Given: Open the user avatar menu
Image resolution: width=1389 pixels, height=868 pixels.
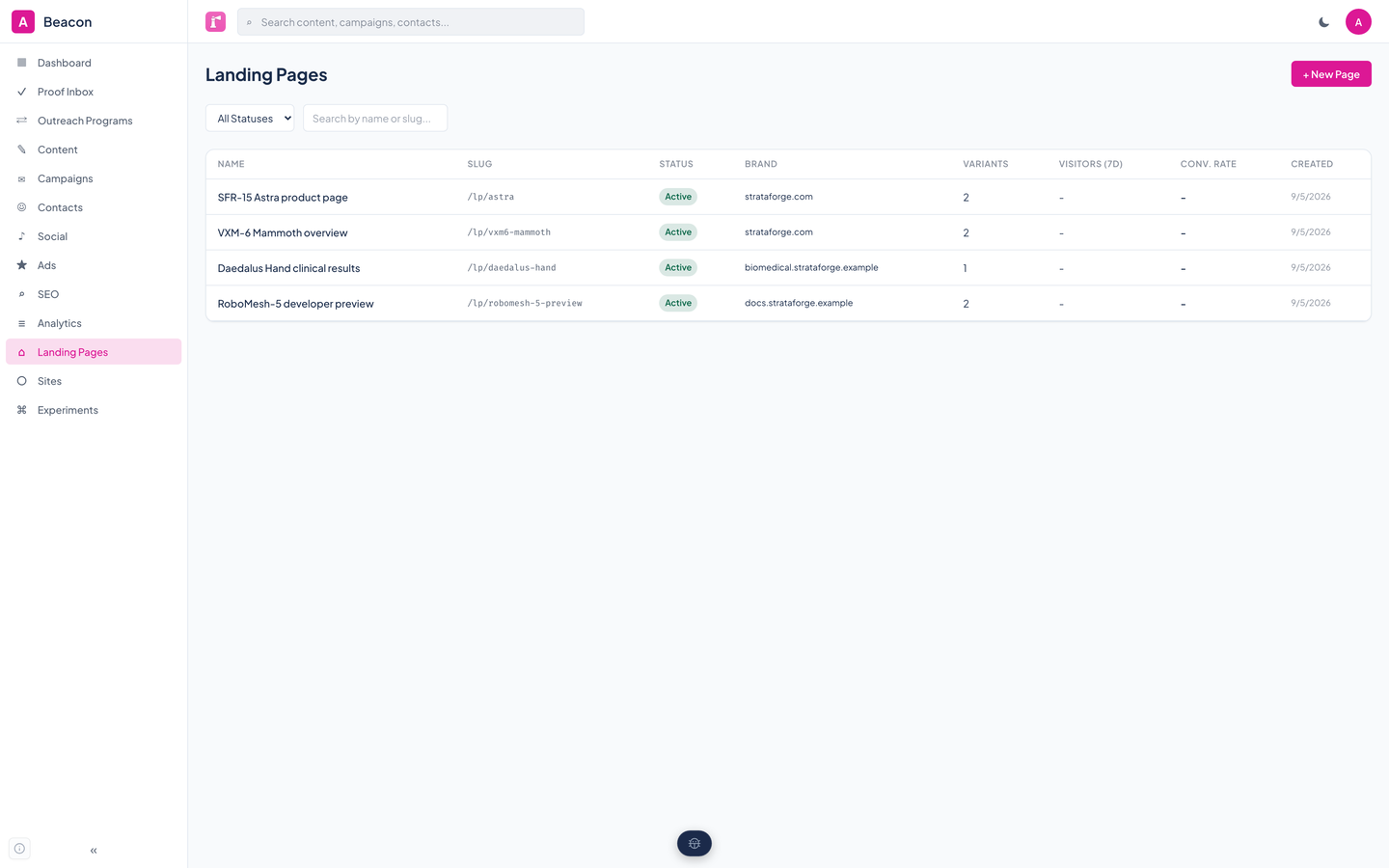Looking at the screenshot, I should tap(1358, 22).
